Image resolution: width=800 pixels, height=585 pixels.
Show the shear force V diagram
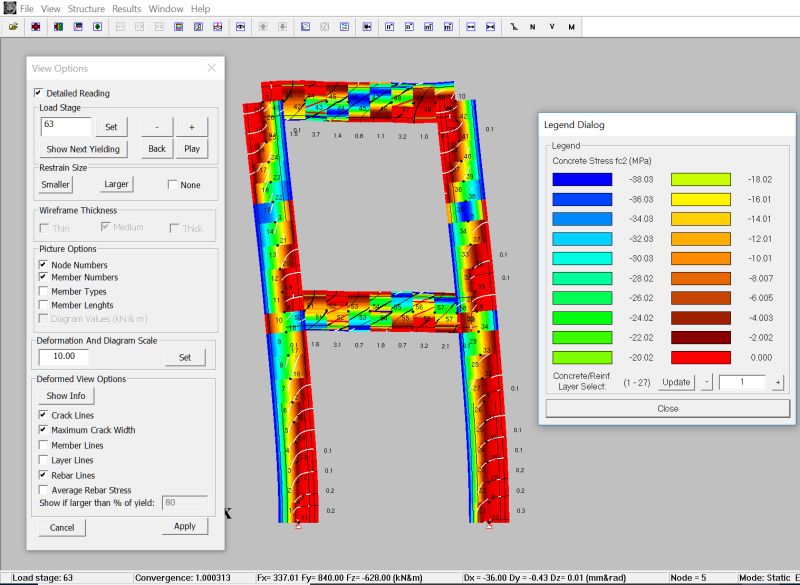[x=552, y=27]
